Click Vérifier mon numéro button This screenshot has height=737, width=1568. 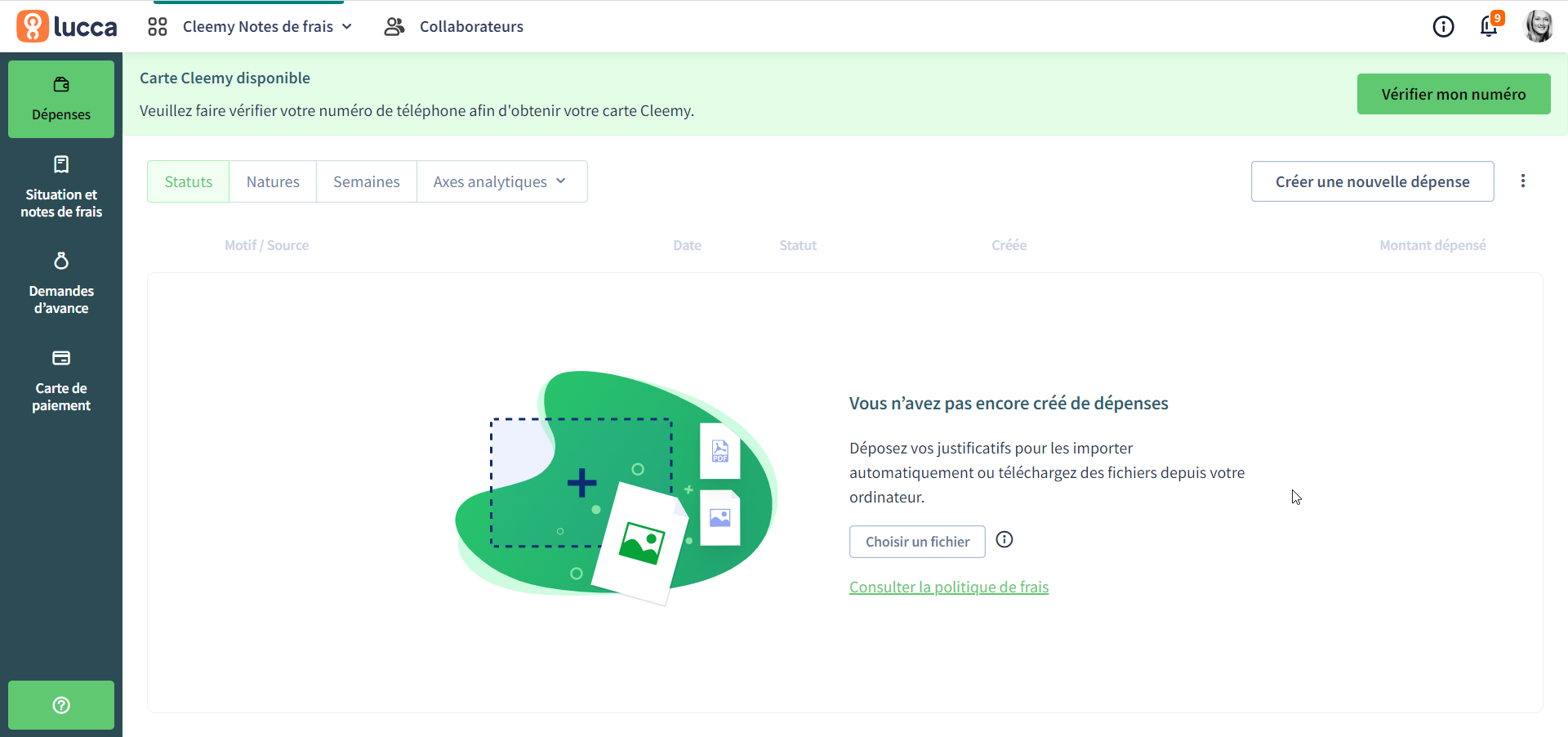(x=1454, y=94)
